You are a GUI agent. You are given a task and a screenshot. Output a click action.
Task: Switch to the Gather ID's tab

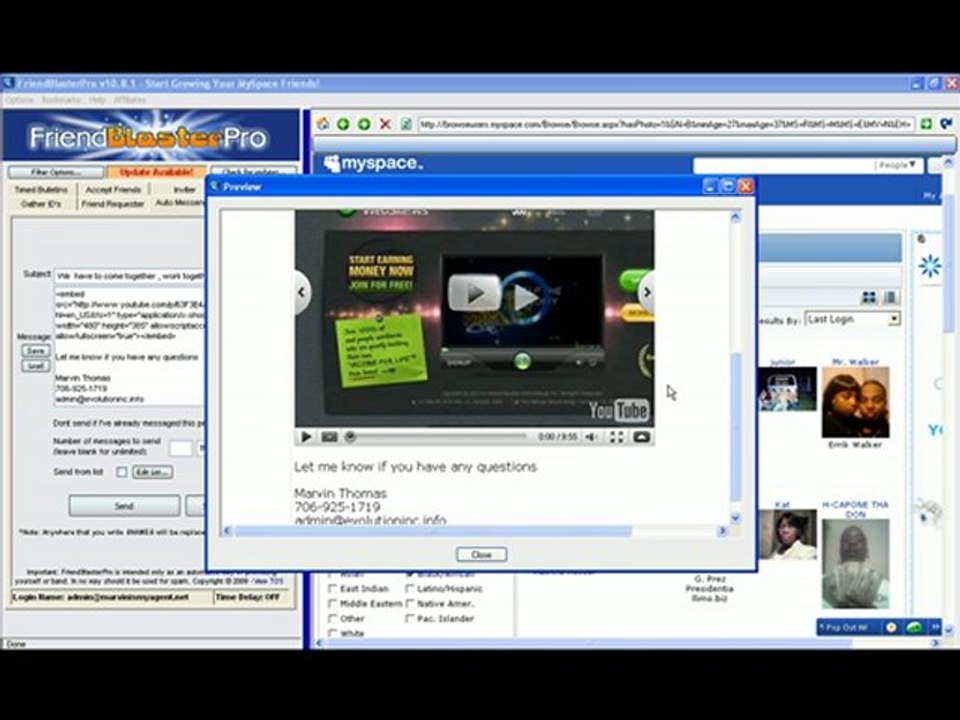tap(41, 204)
